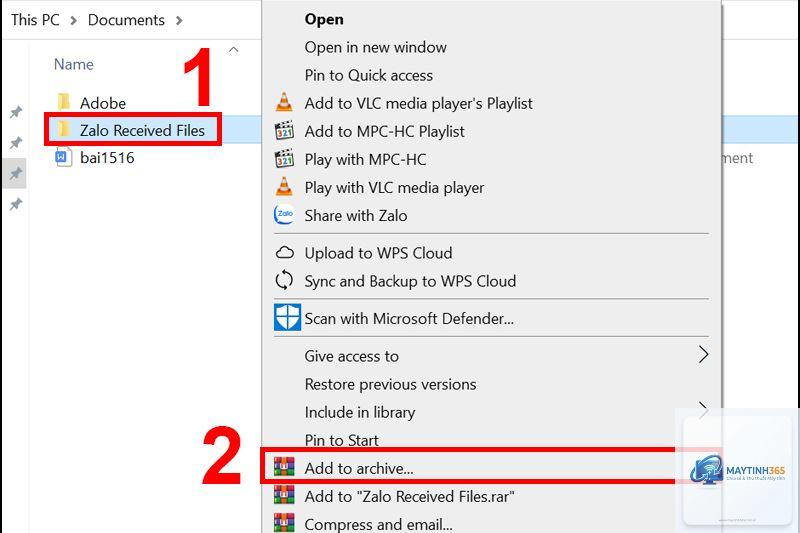
Task: Expand the Give access to submenu arrow
Action: (703, 354)
